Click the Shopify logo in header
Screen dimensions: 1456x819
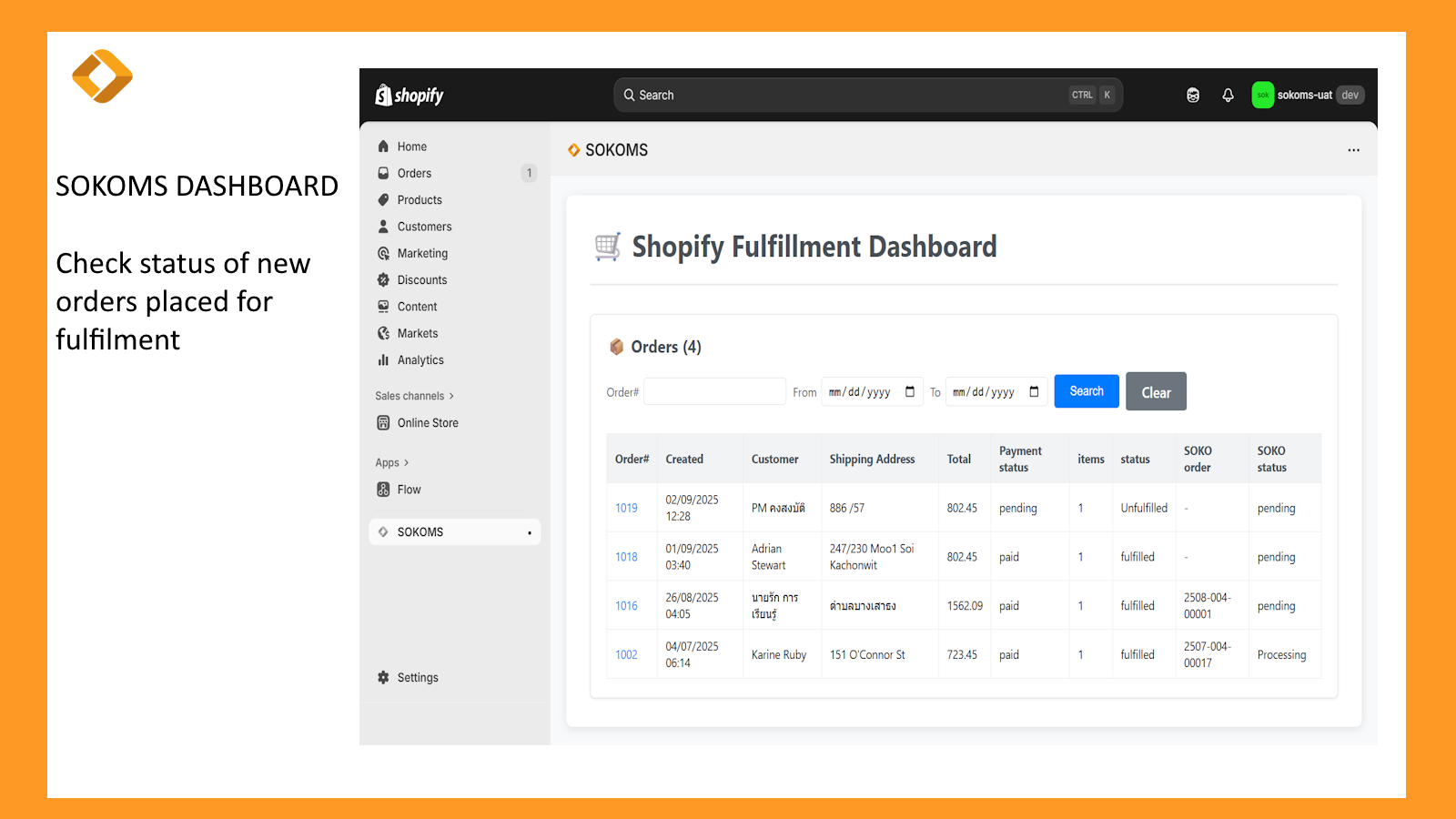coord(409,95)
